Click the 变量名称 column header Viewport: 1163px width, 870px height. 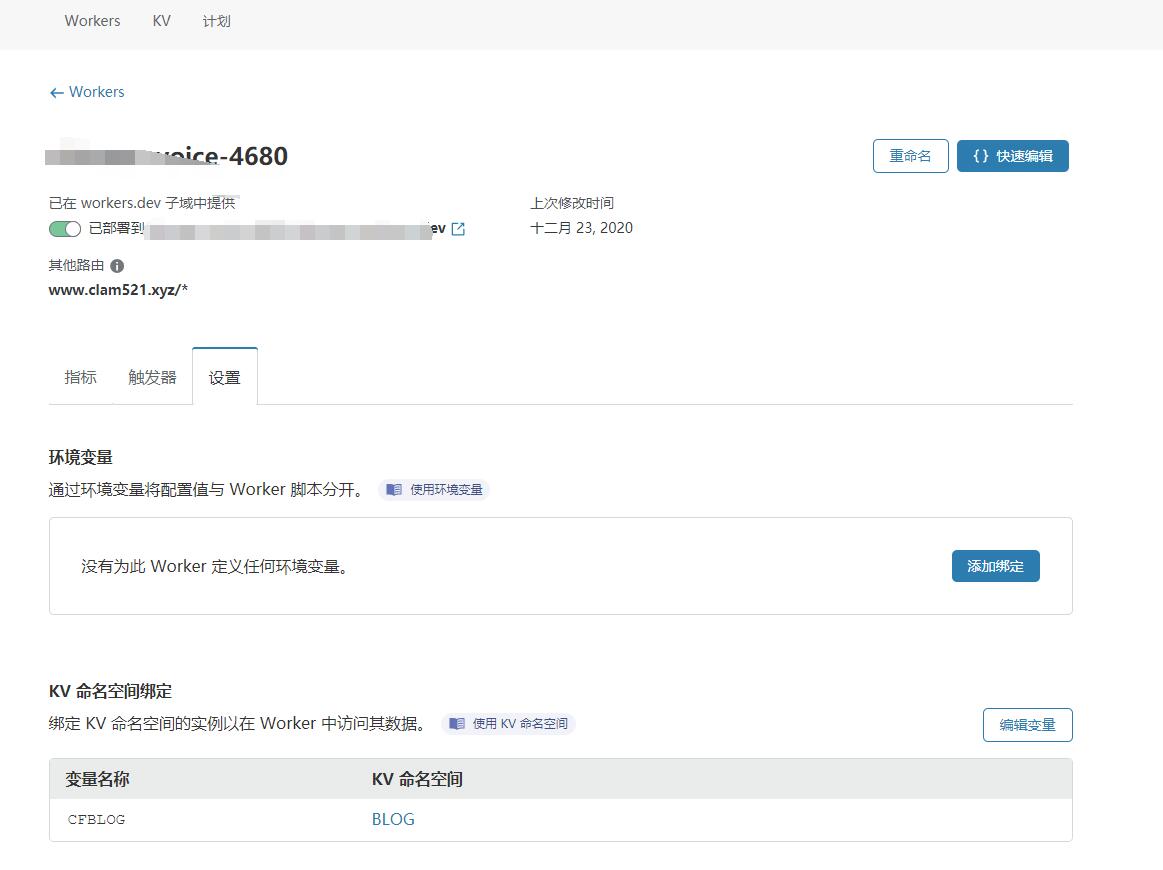coord(97,779)
